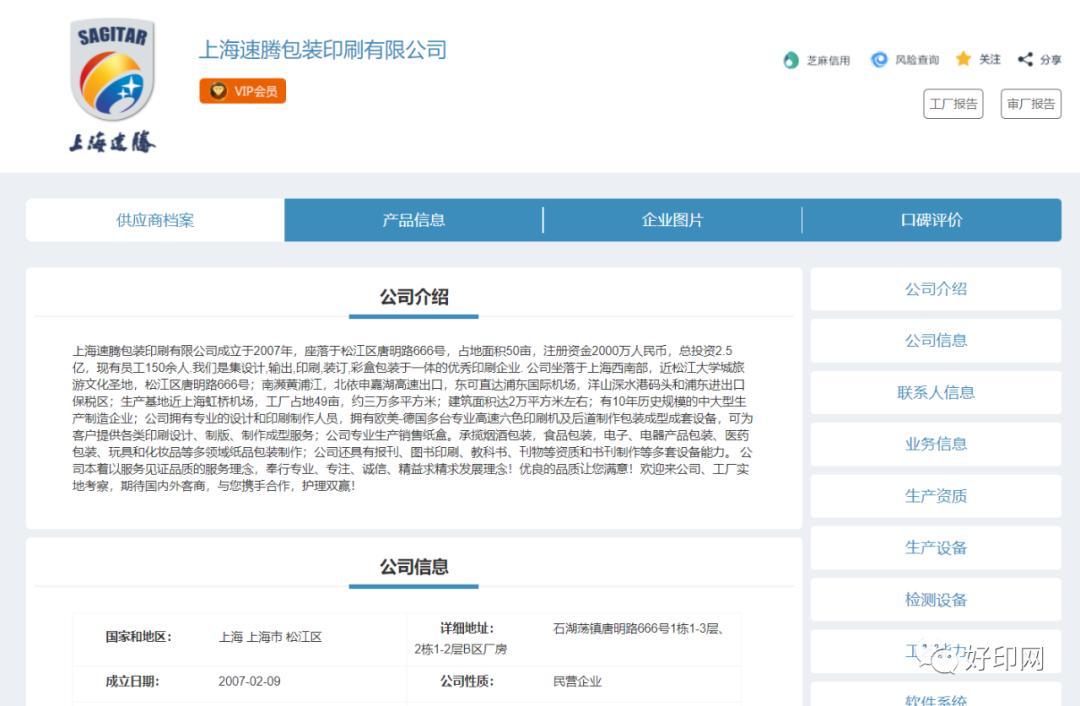The image size is (1080, 706).
Task: Click the 软件系统 sidebar link
Action: coord(935,699)
